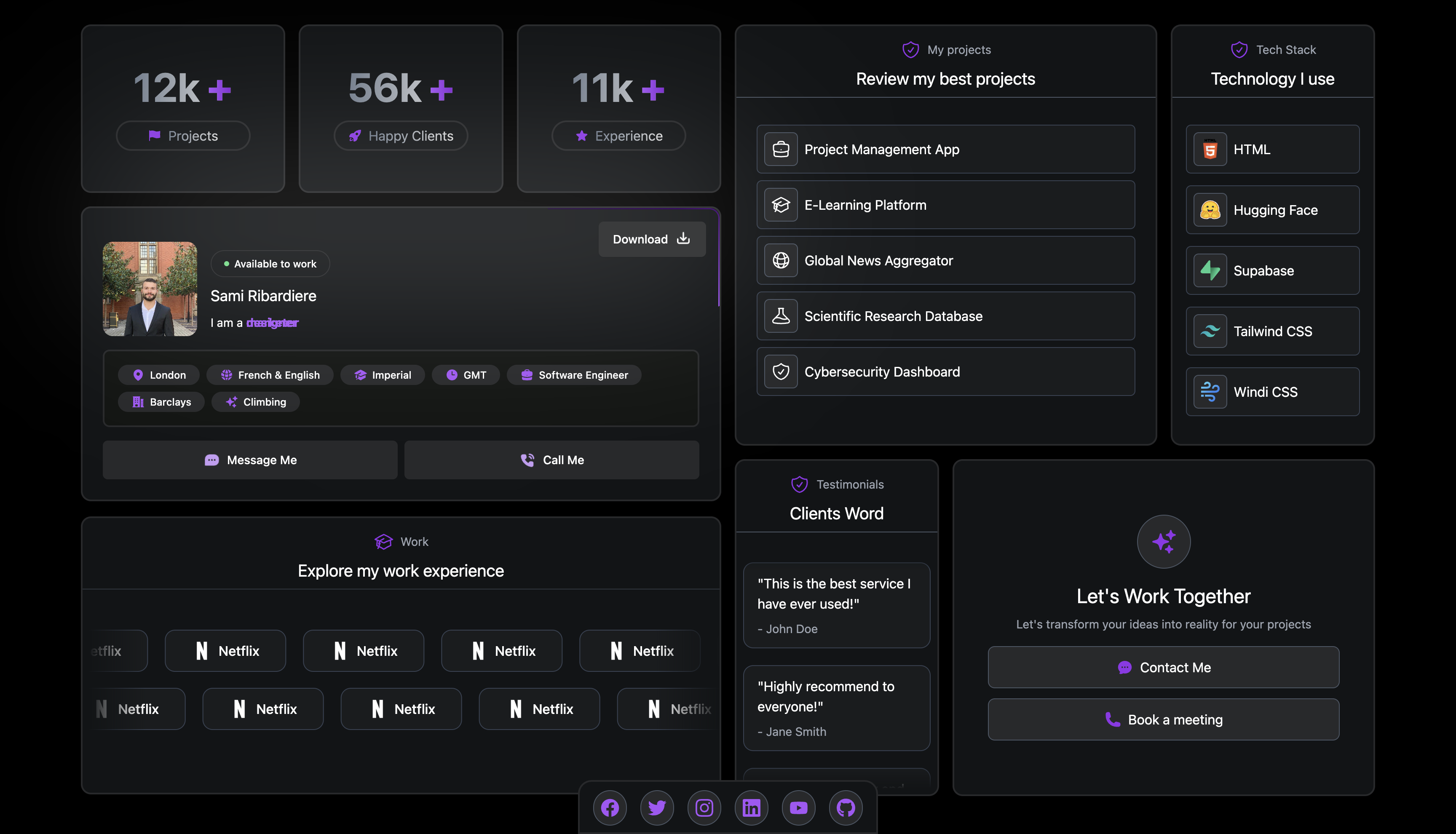Click the Book a meeting button
The height and width of the screenshot is (834, 1456).
1163,719
